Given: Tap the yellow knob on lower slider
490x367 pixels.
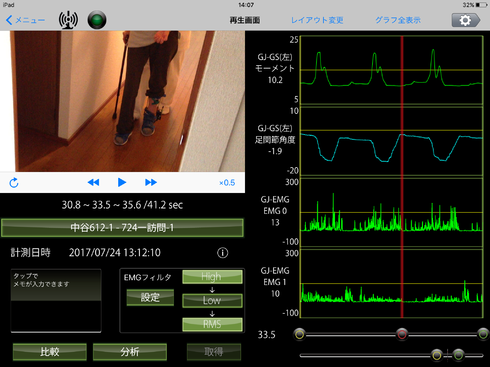Looking at the screenshot, I should click(436, 355).
